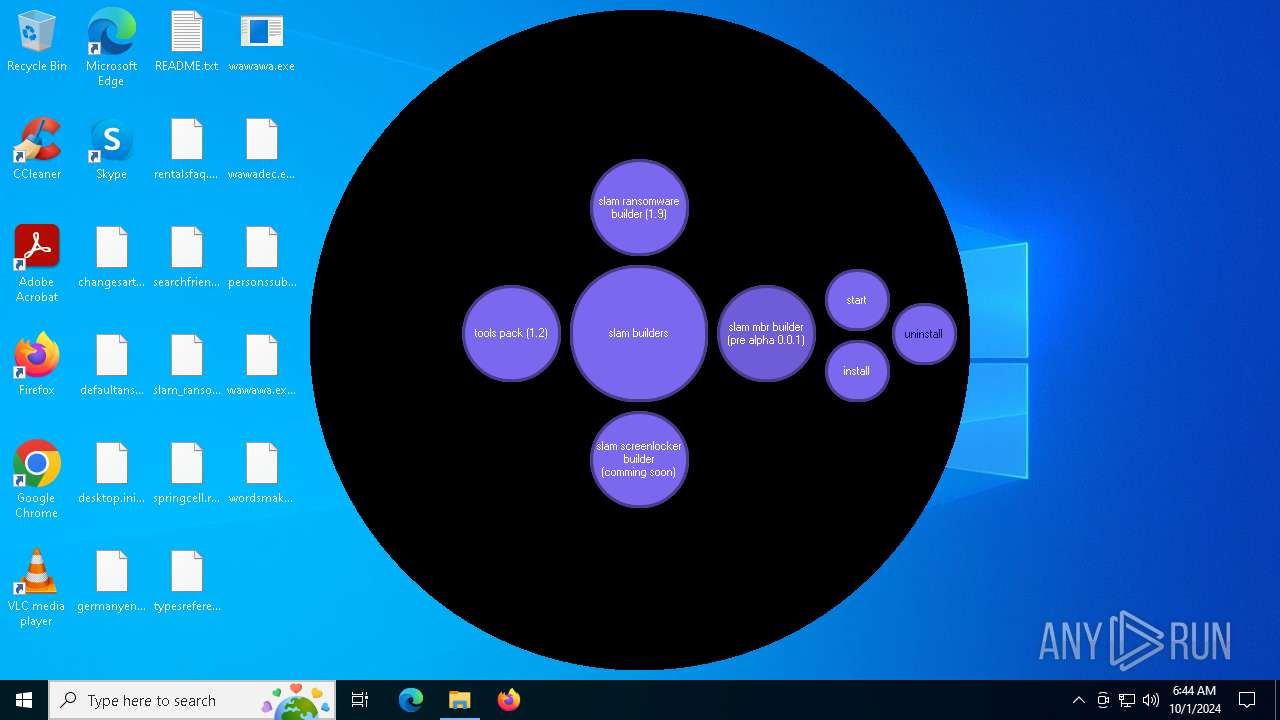Select the typesrefere file icon
1280x720 pixels.
(x=186, y=582)
